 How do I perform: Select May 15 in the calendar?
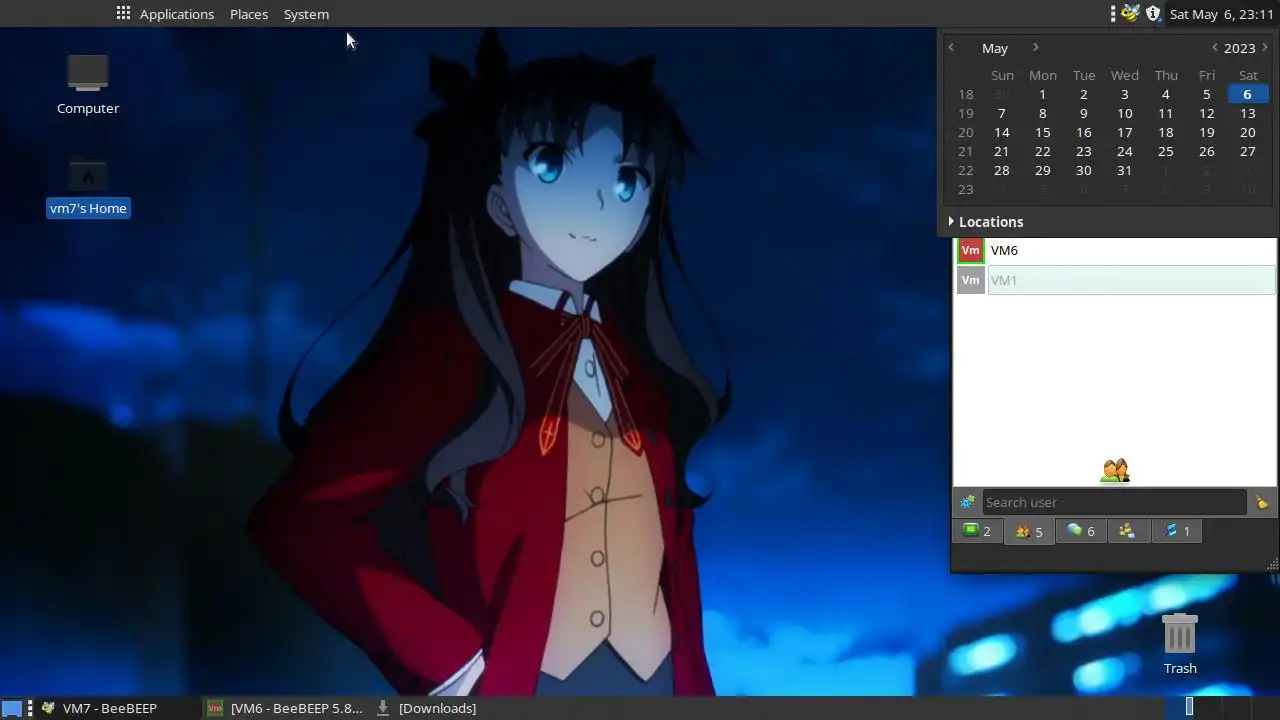coord(1042,132)
